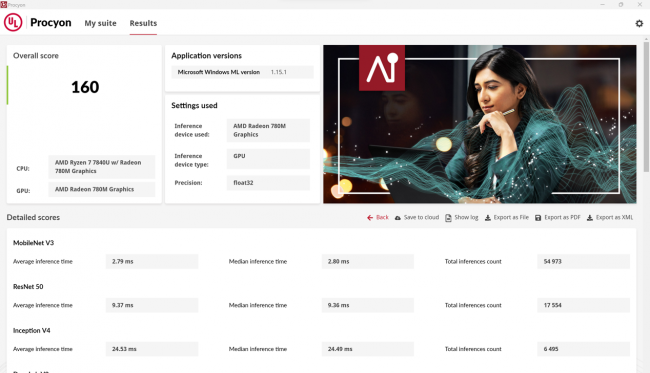Image resolution: width=650 pixels, height=373 pixels.
Task: Maximize the Procyon window
Action: (x=621, y=5)
